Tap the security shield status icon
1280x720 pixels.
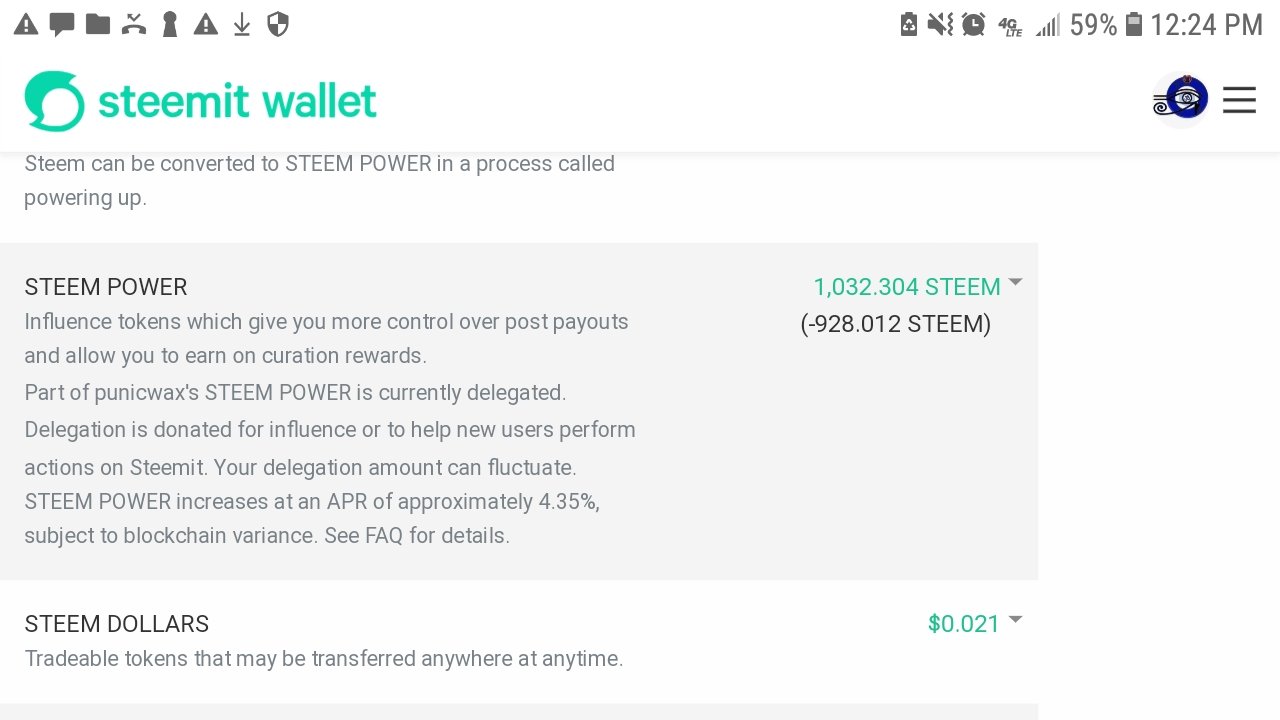pyautogui.click(x=278, y=25)
